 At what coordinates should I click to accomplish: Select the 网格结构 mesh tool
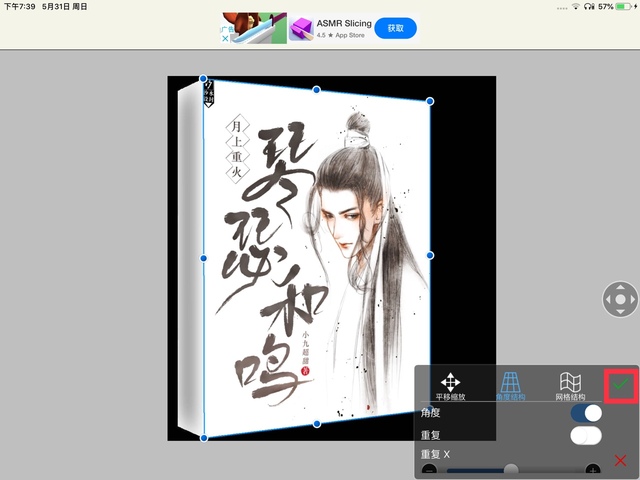tap(570, 385)
